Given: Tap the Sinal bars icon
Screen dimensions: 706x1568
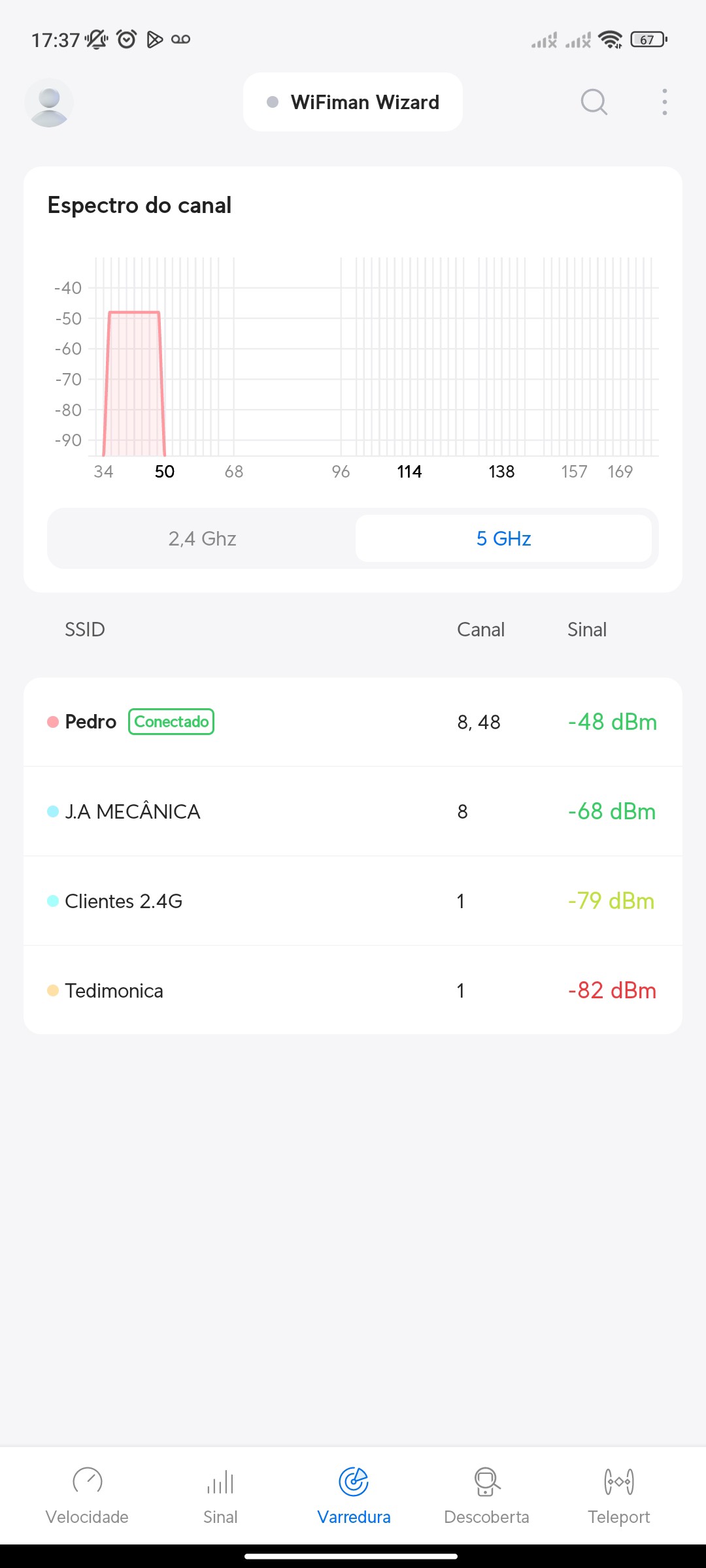Looking at the screenshot, I should coord(220,1482).
